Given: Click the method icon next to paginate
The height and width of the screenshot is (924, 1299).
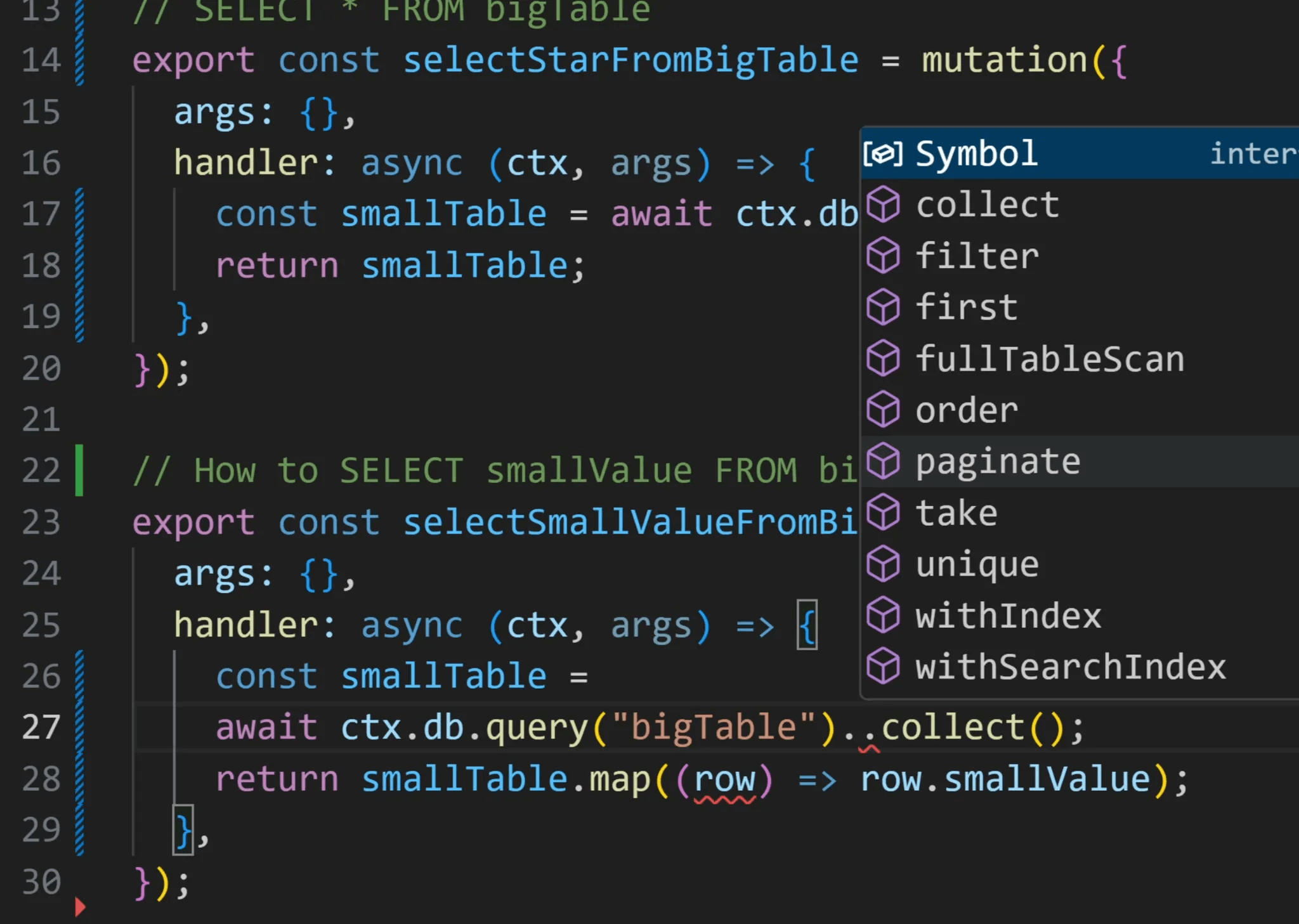Looking at the screenshot, I should tap(883, 461).
